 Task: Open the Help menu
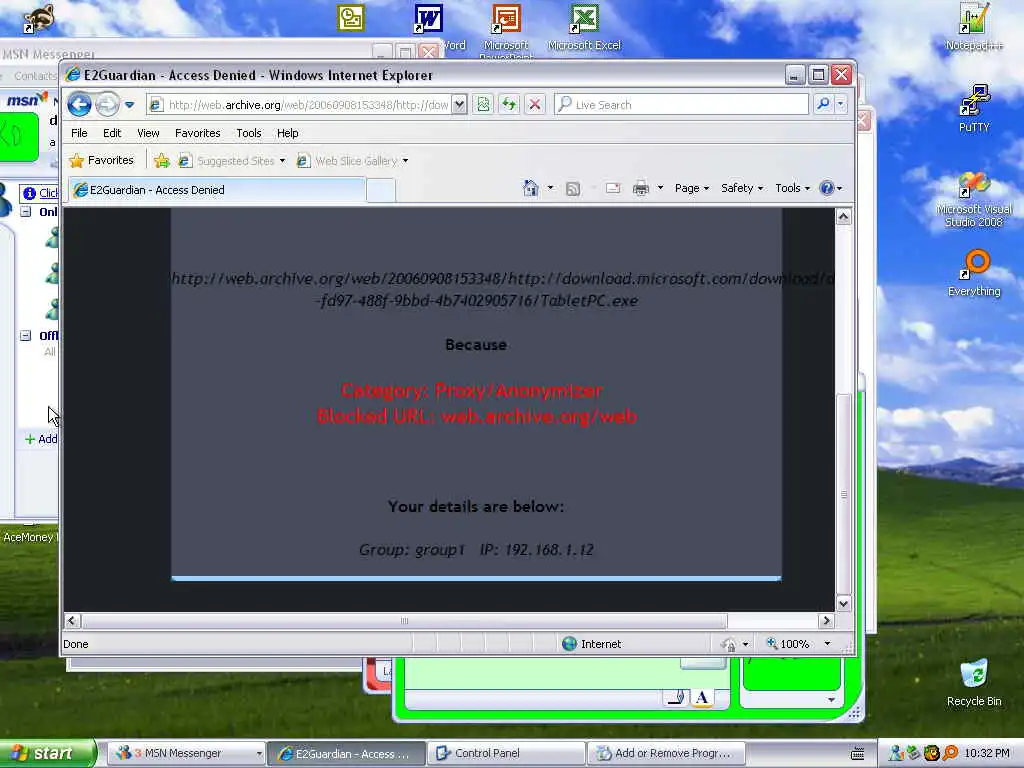tap(287, 133)
